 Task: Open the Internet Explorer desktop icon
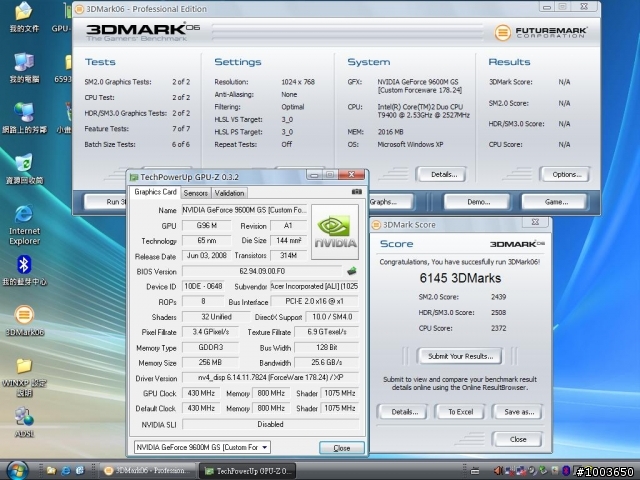(x=24, y=225)
